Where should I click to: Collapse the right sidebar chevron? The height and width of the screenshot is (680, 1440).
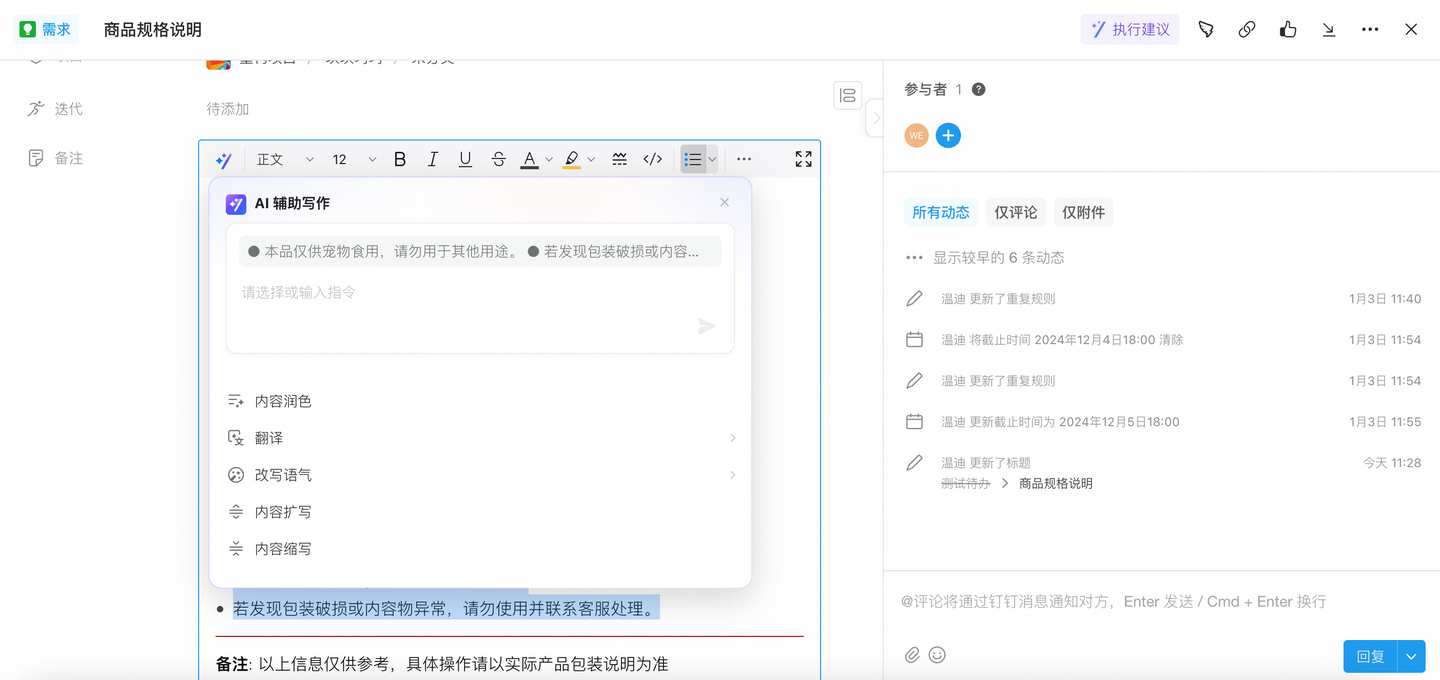[x=876, y=118]
